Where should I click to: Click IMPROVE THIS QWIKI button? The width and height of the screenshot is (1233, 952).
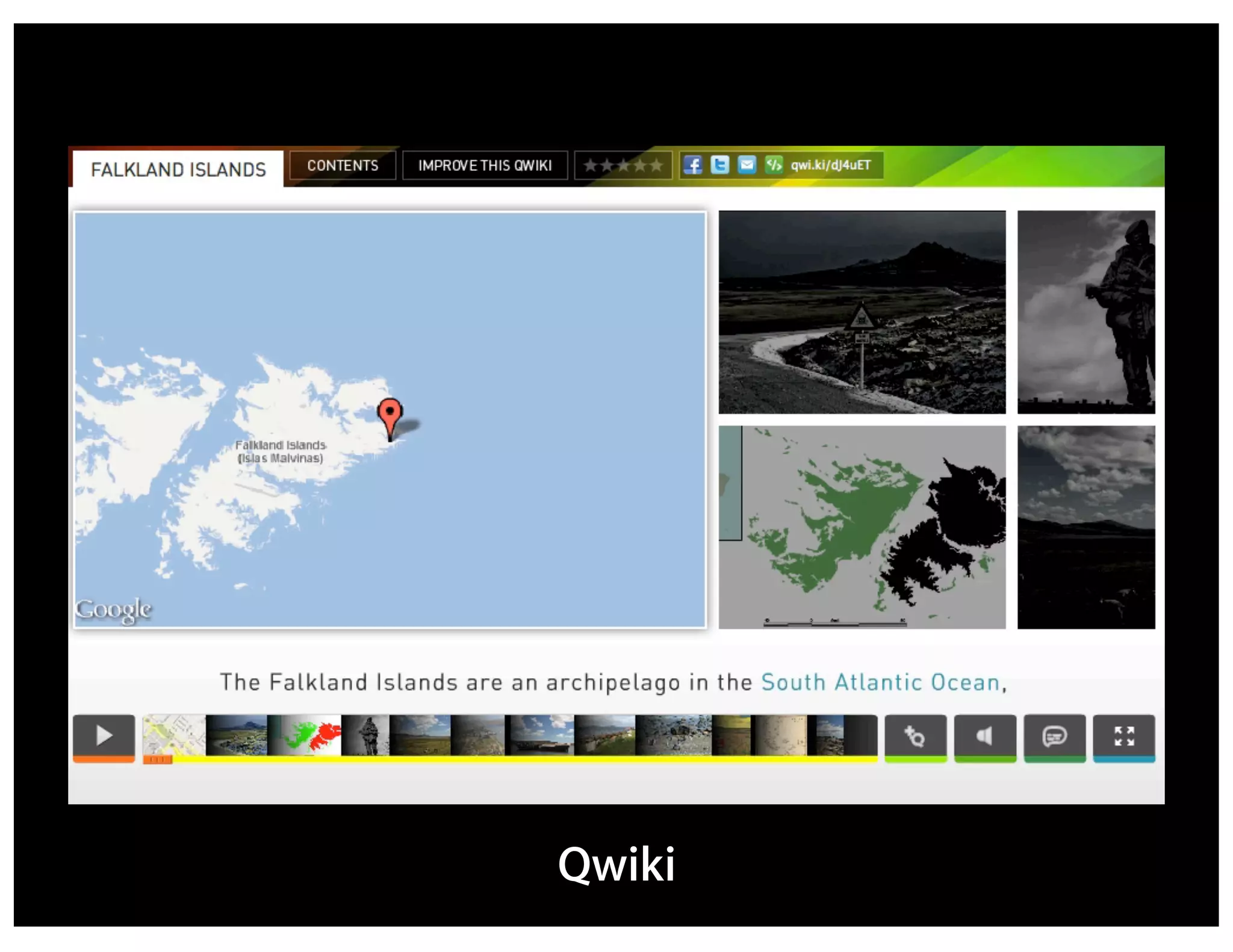click(485, 165)
